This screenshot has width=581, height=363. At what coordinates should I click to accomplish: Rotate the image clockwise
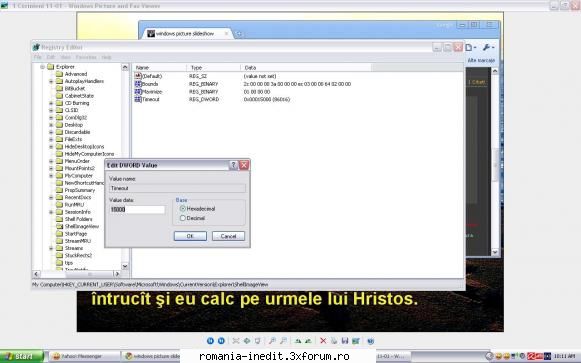(298, 341)
